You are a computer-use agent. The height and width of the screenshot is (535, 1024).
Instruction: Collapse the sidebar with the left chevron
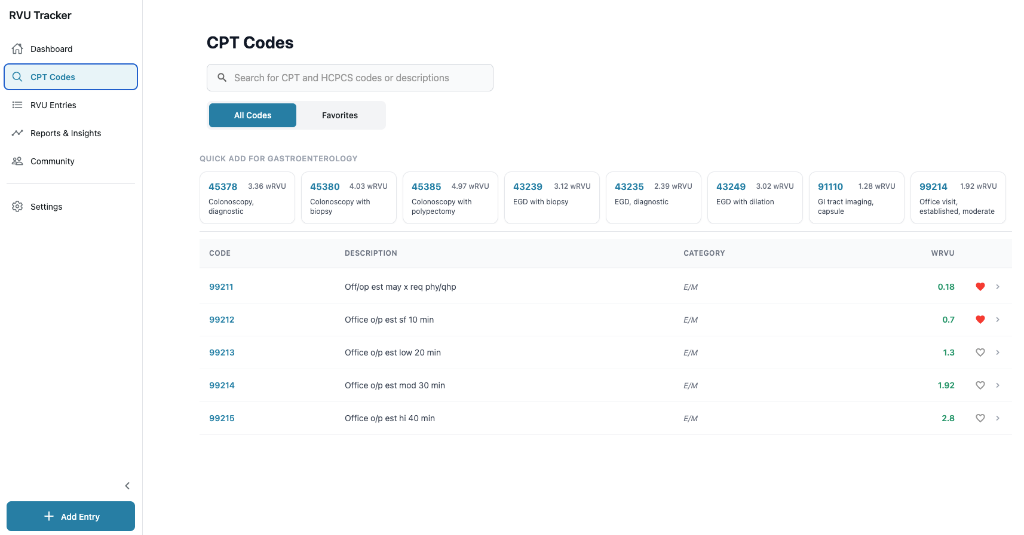click(127, 486)
